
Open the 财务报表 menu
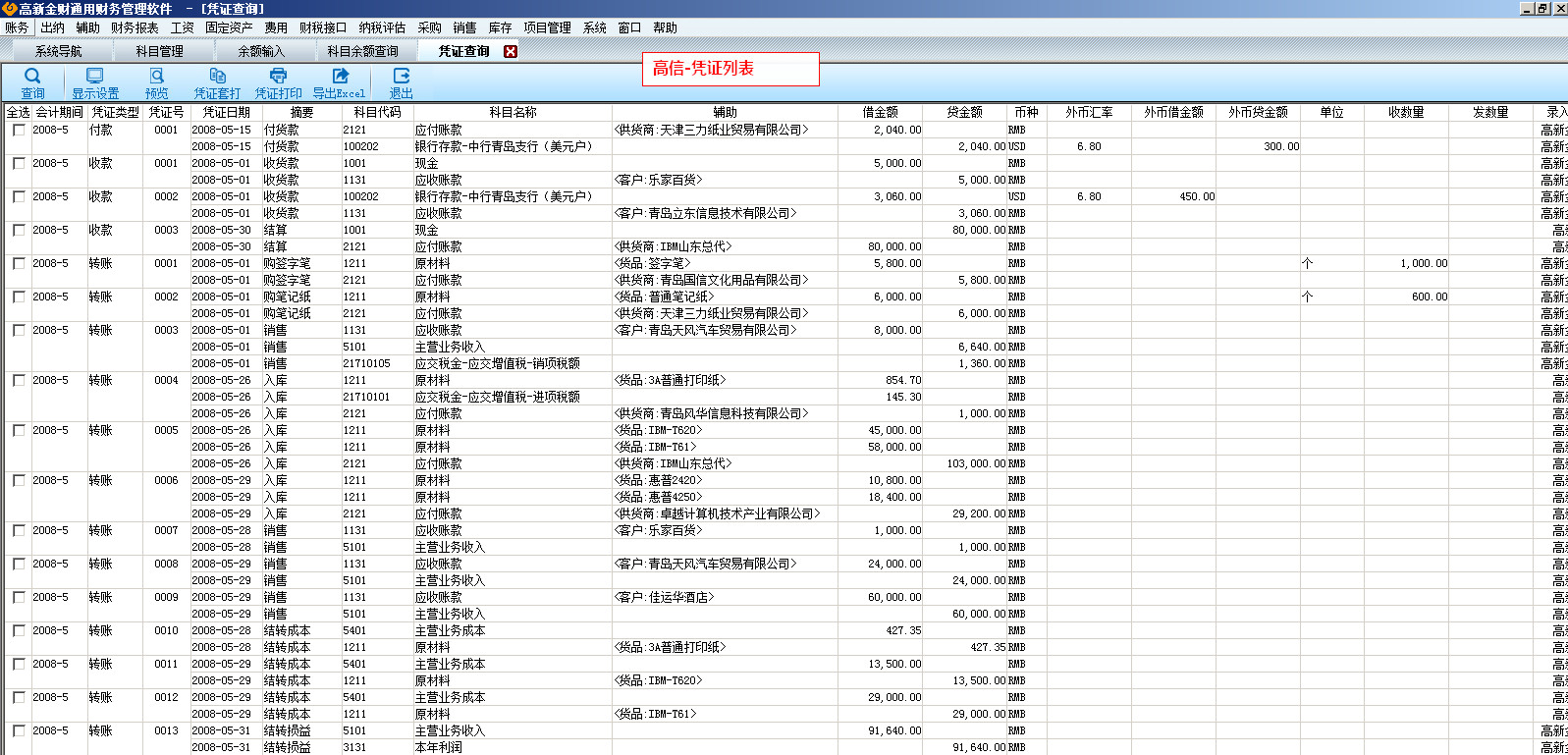click(x=135, y=27)
